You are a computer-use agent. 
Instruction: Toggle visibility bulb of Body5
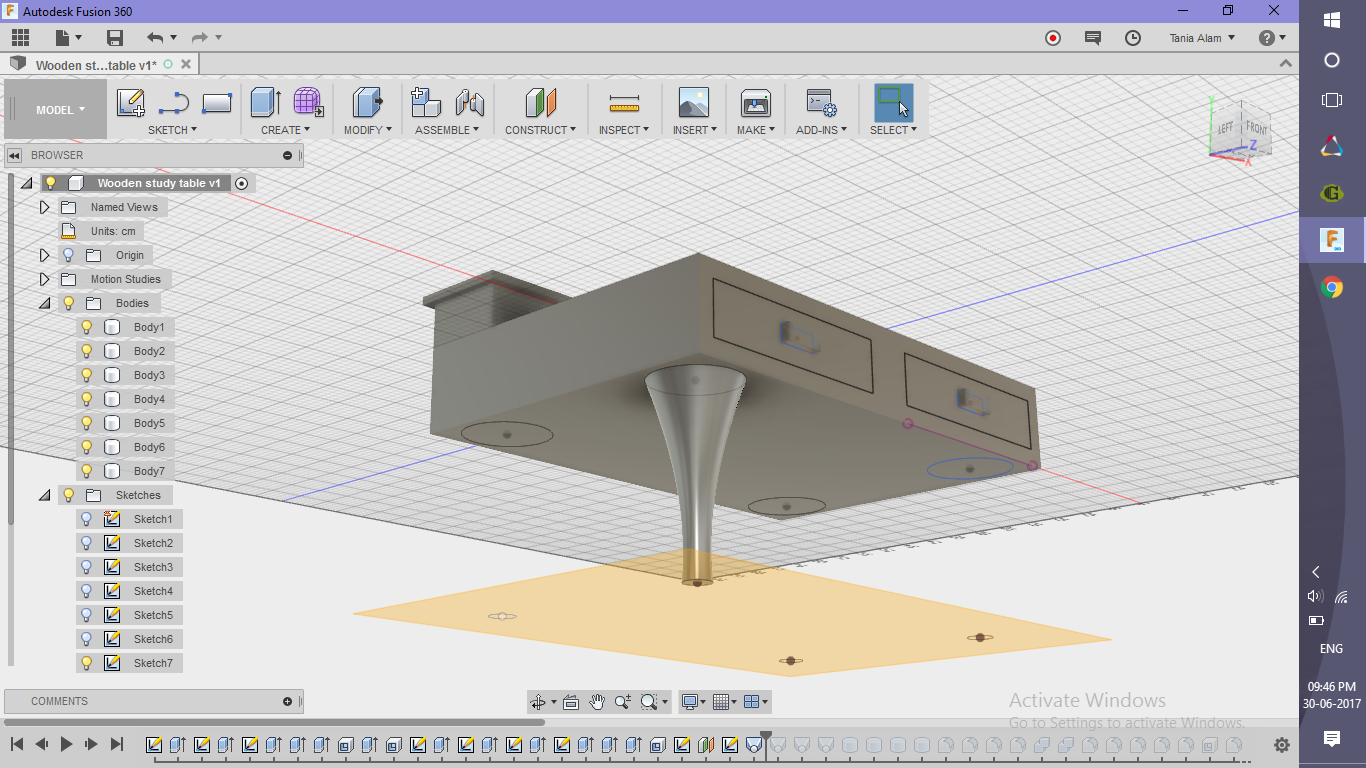coord(87,423)
